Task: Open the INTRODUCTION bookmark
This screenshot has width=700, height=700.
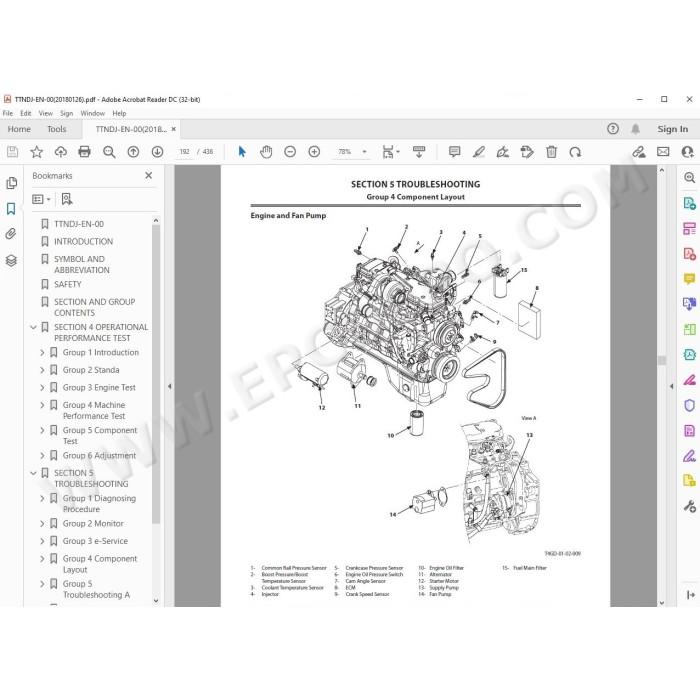Action: (x=83, y=242)
